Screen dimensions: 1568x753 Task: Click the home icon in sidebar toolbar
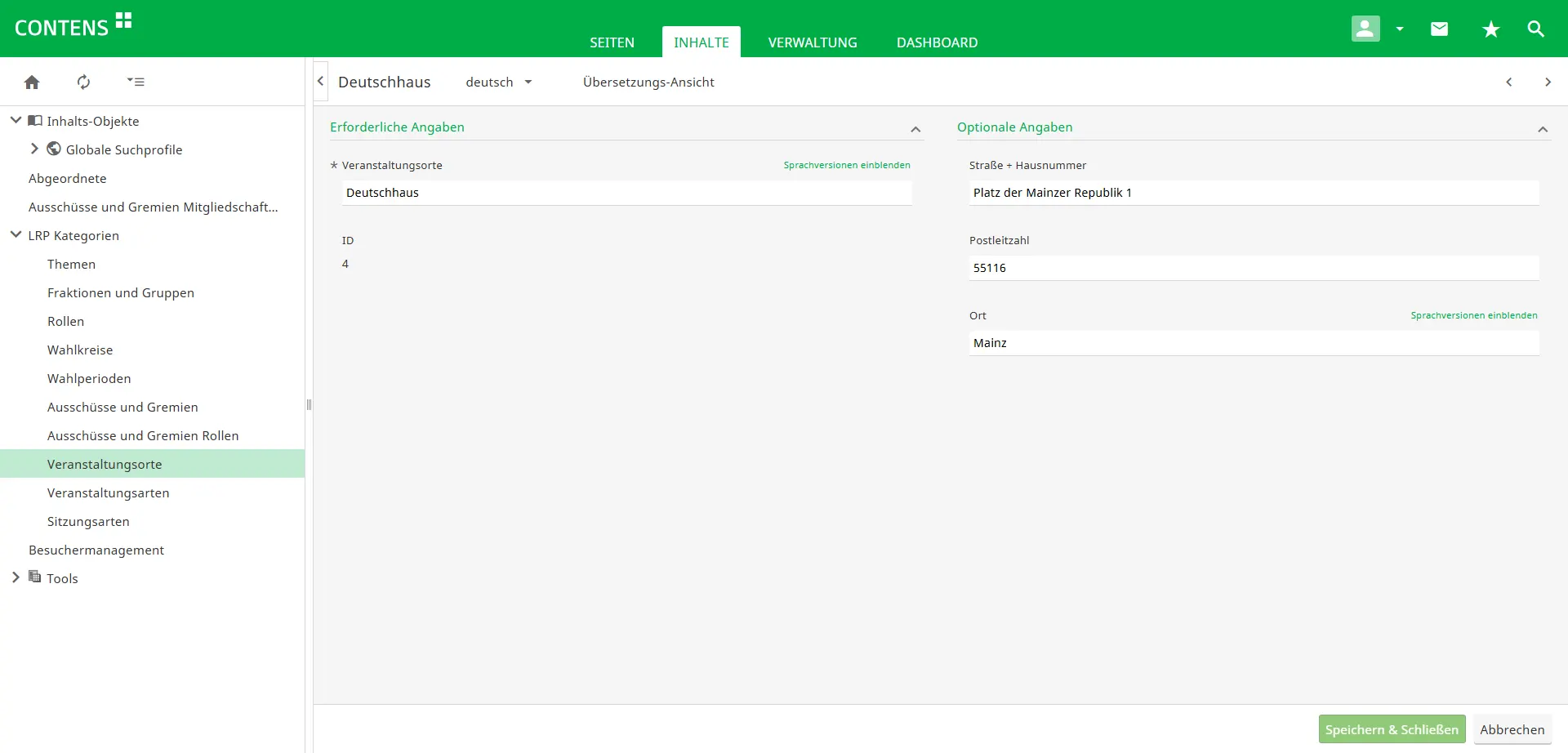[32, 82]
